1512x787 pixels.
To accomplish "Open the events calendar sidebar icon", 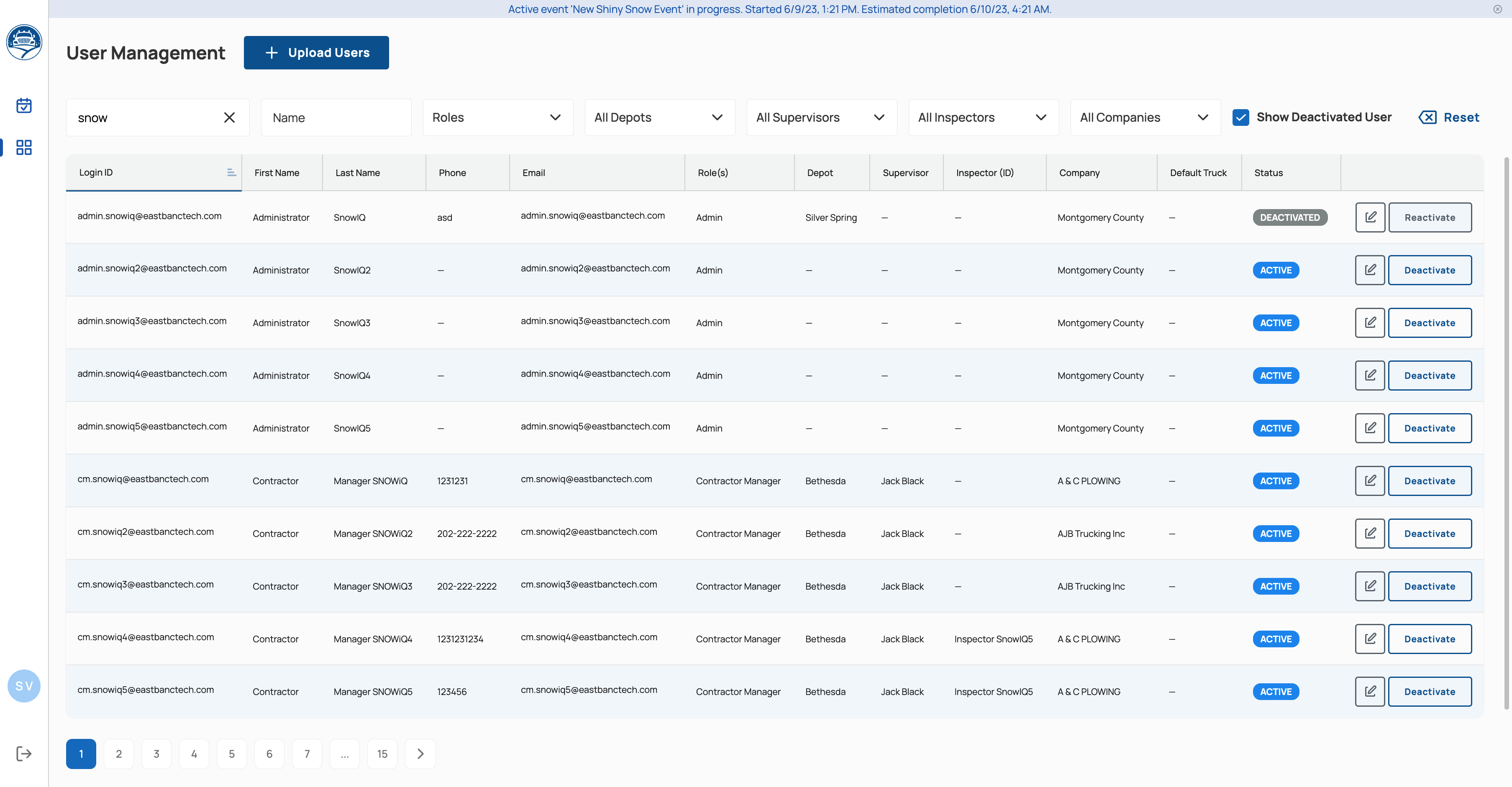I will [x=23, y=106].
